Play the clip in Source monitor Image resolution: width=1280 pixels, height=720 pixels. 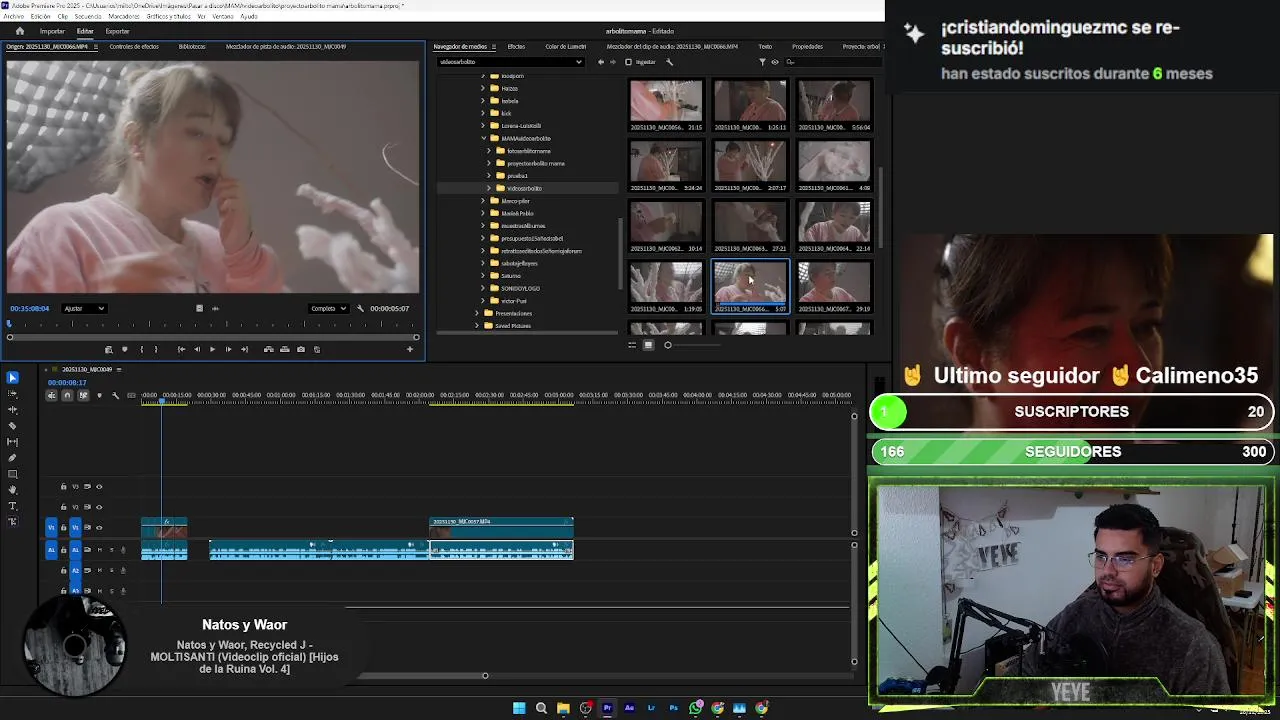tap(212, 349)
